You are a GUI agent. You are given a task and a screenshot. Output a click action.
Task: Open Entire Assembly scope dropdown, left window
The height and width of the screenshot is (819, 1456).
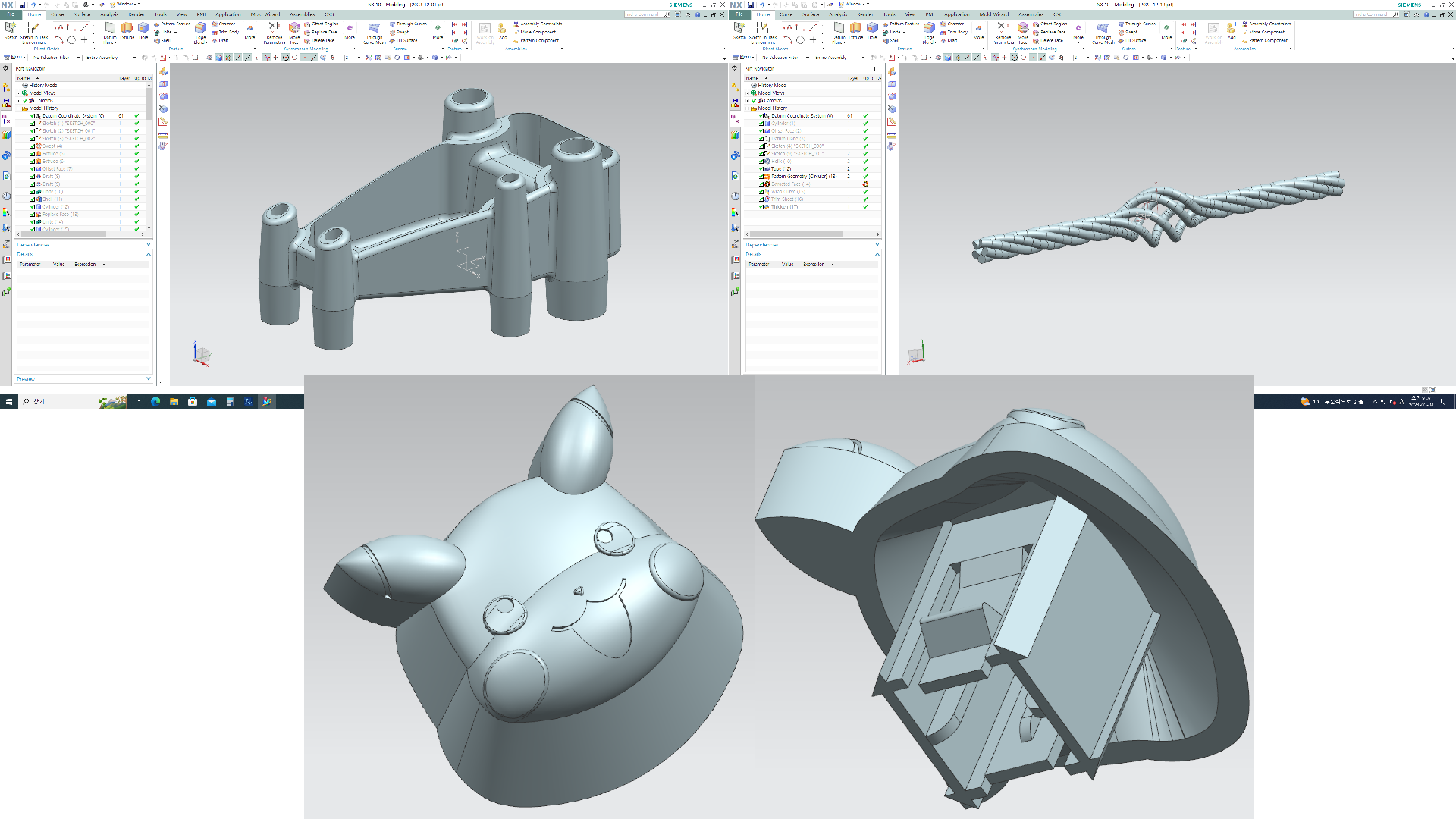pyautogui.click(x=110, y=58)
